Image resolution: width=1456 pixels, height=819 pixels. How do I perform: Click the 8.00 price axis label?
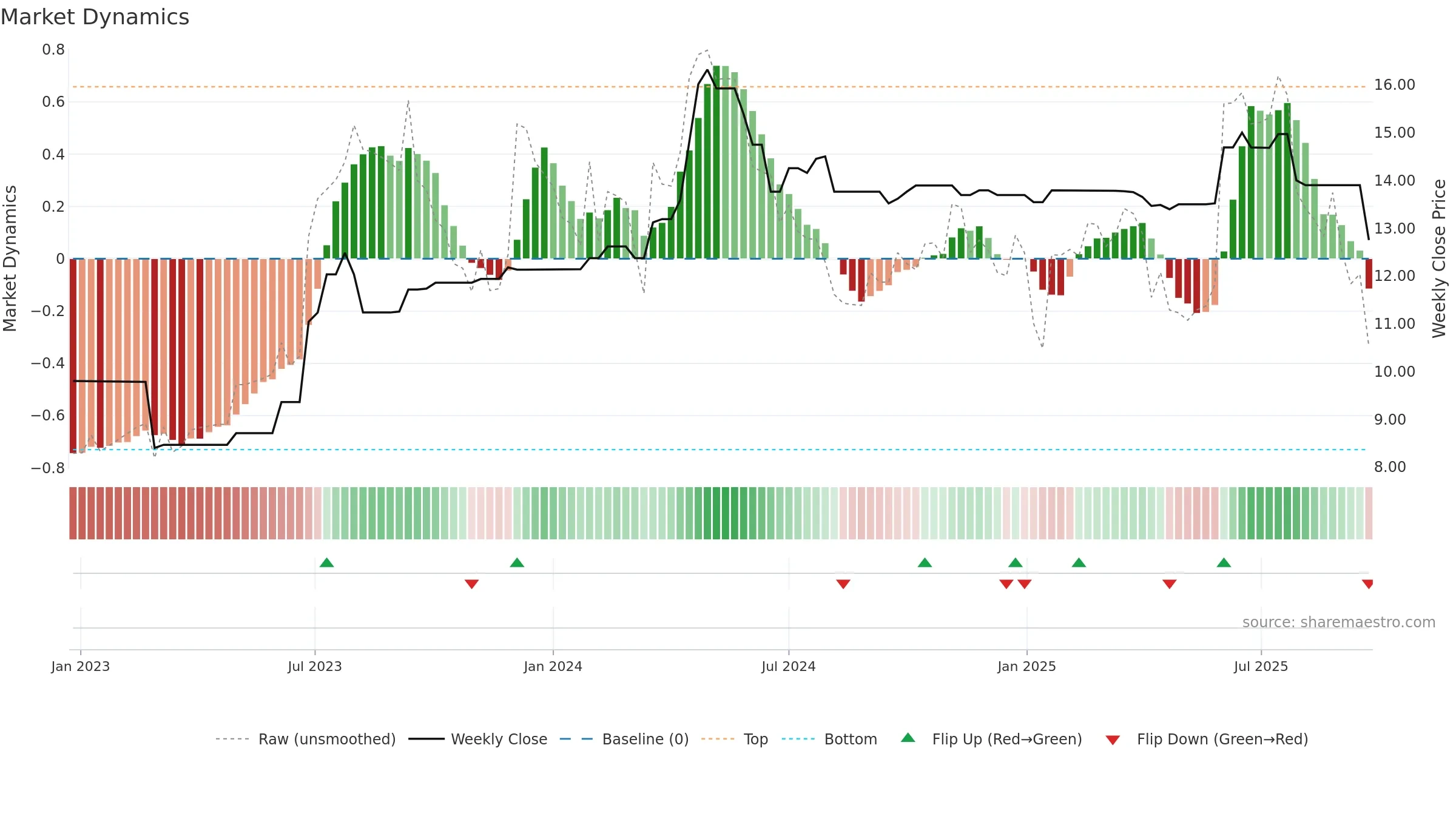[x=1390, y=467]
